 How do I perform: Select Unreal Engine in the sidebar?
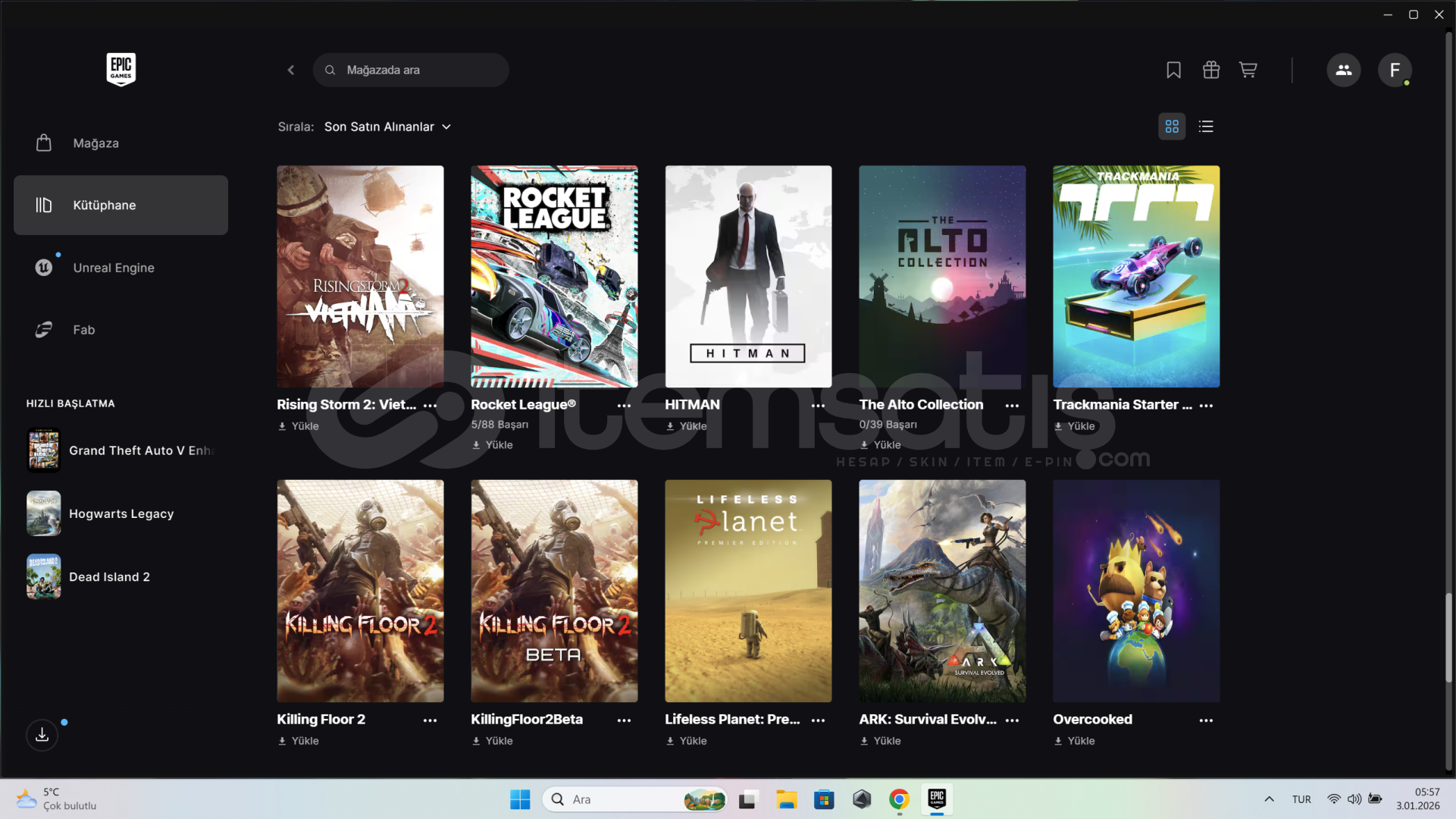113,268
